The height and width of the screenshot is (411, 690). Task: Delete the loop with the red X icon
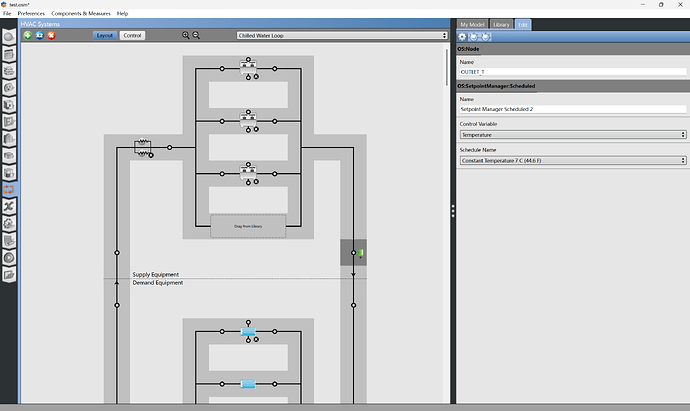(51, 35)
